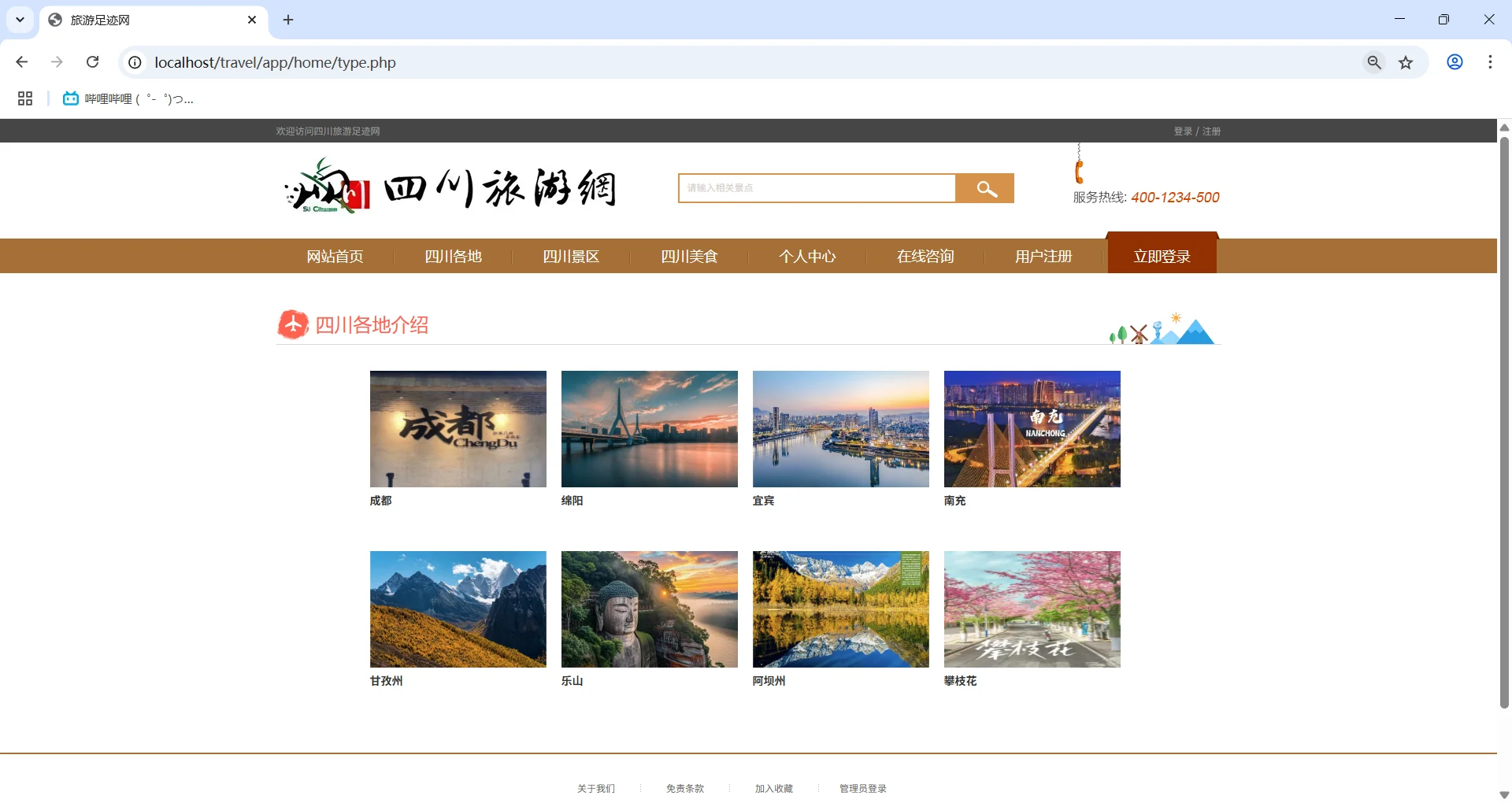Open the 个人中心 section
Viewport: 1512px width, 803px height.
(807, 256)
